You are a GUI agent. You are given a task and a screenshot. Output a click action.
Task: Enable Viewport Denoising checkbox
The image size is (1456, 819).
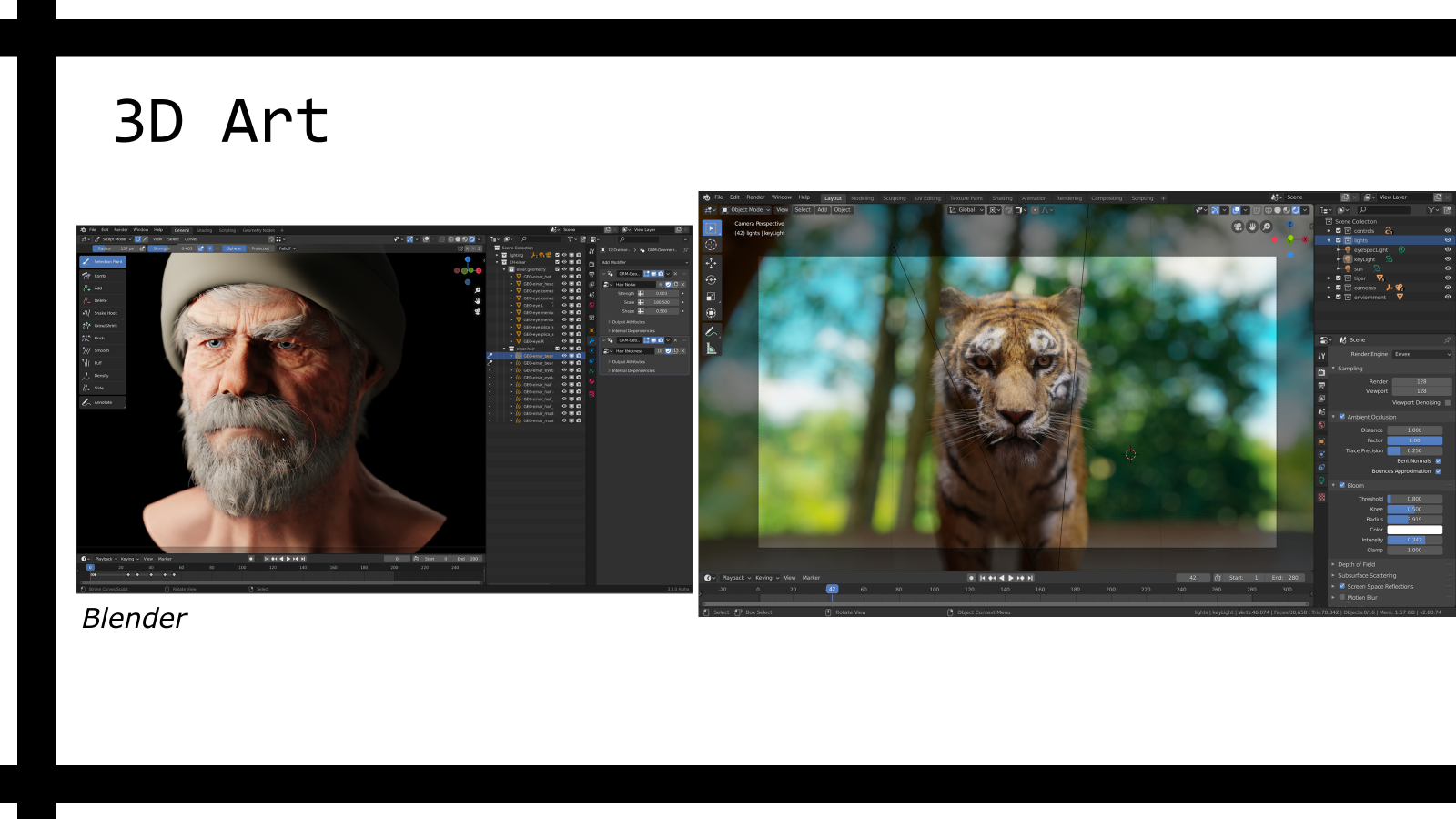tap(1447, 402)
